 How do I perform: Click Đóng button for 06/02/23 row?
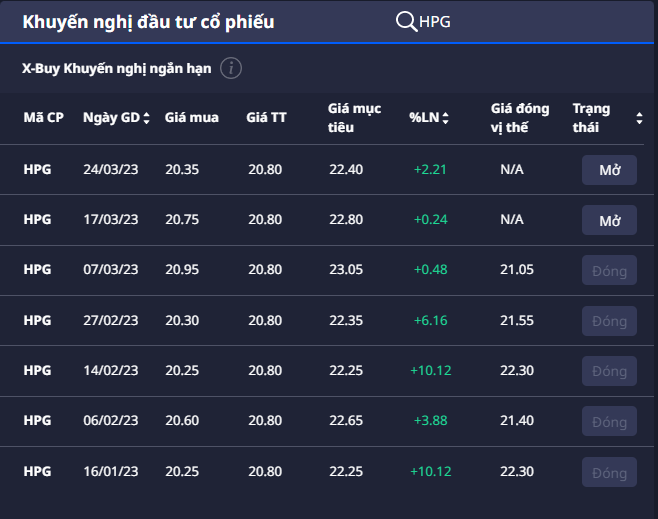609,421
